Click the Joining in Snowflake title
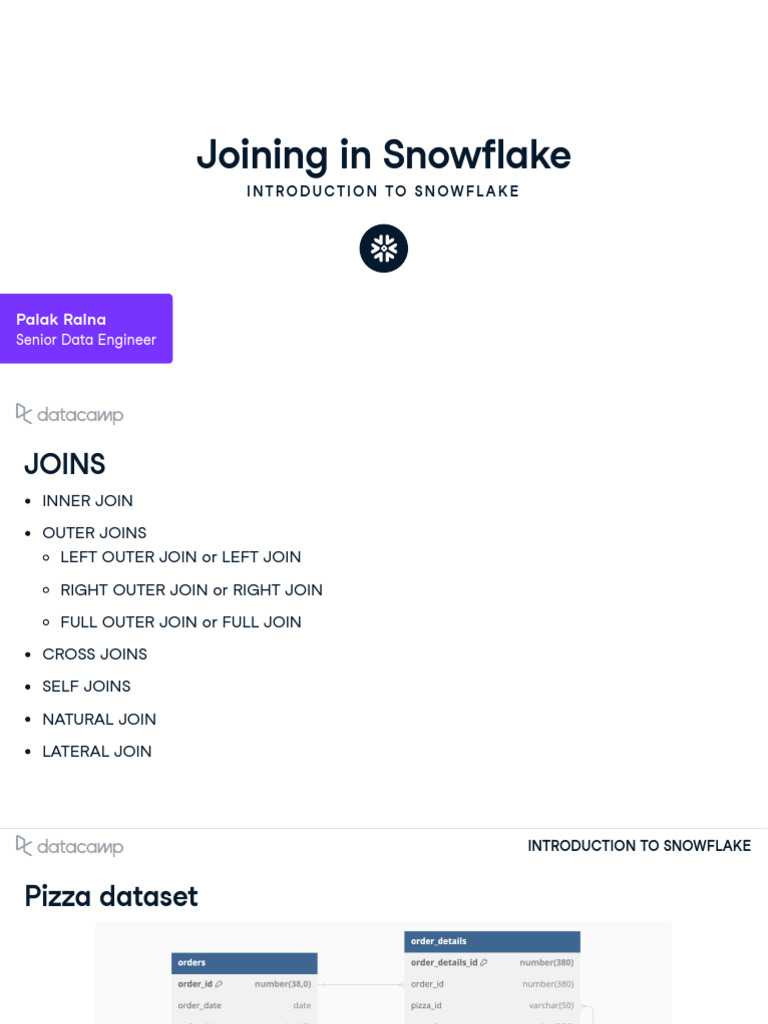This screenshot has width=768, height=1024. pos(384,155)
